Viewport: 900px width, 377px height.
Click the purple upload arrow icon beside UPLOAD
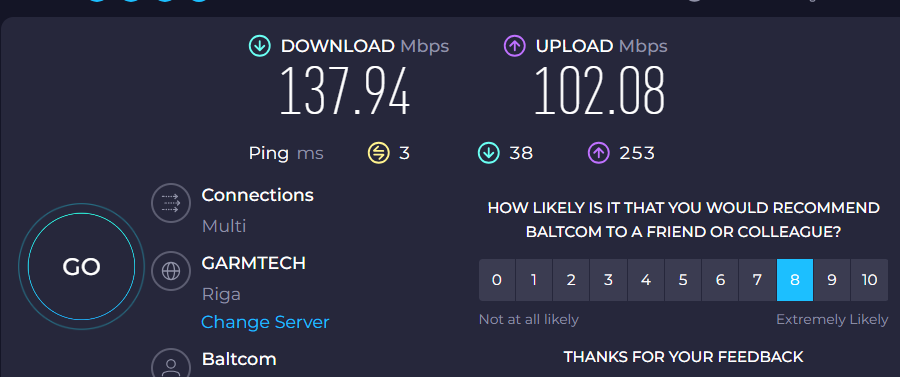[515, 46]
